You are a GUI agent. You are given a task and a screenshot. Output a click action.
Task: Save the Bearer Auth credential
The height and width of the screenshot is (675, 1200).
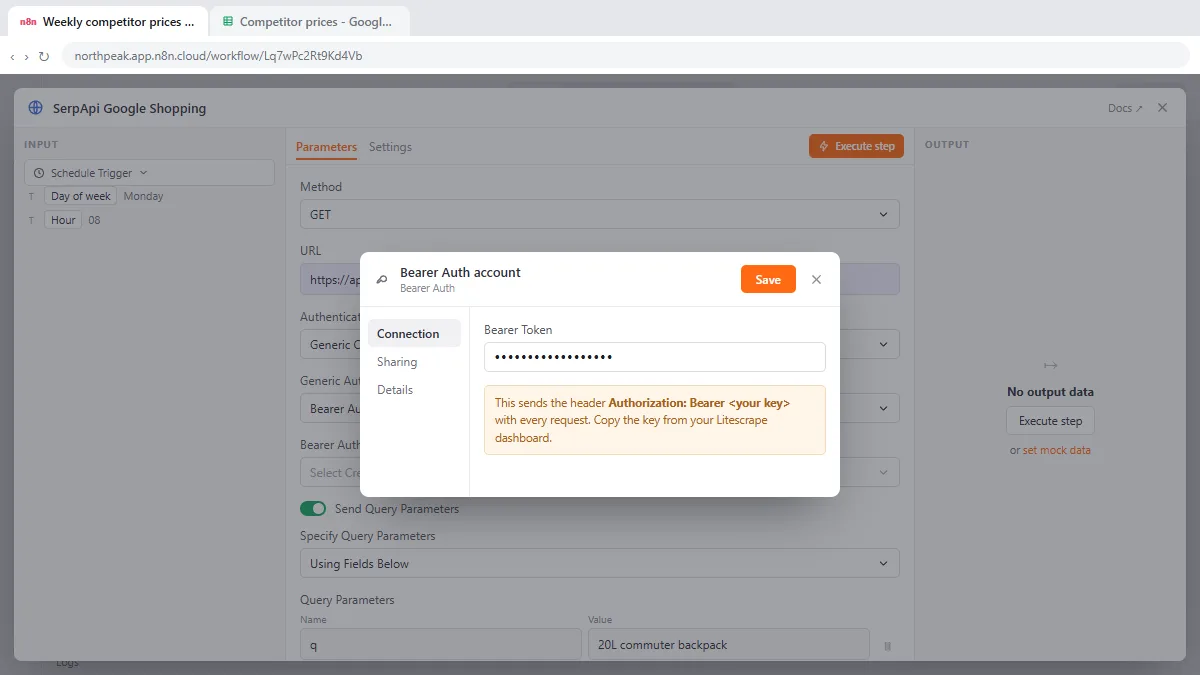(768, 280)
